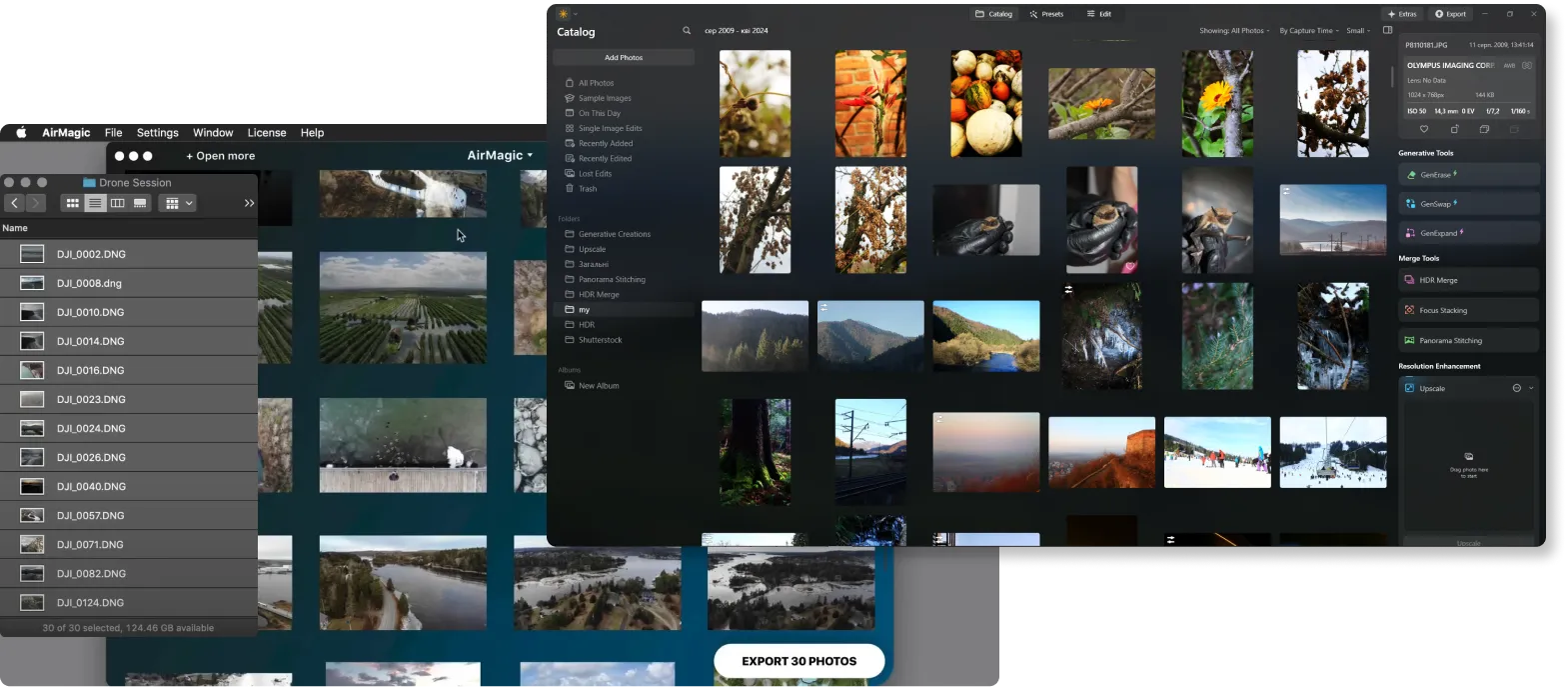Open the Showing: All Photos dropdown
The height and width of the screenshot is (687, 1568).
(1234, 30)
